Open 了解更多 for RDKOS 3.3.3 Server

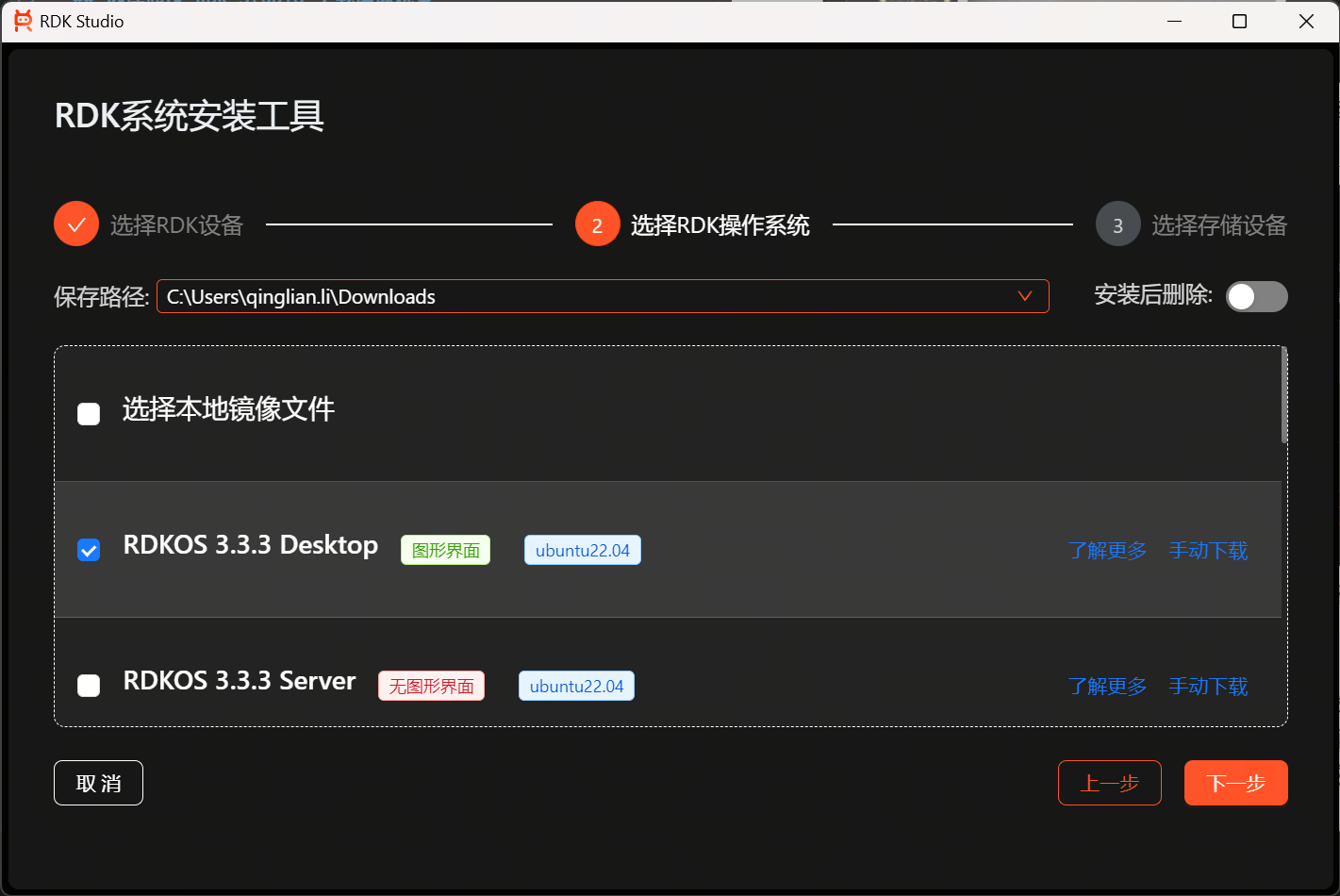(1106, 686)
